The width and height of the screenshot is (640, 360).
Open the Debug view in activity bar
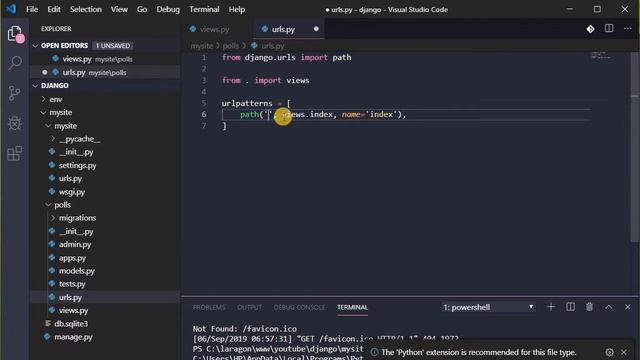click(15, 123)
